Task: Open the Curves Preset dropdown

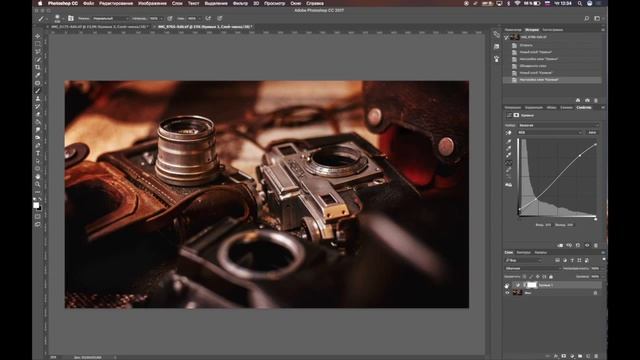Action: [558, 125]
